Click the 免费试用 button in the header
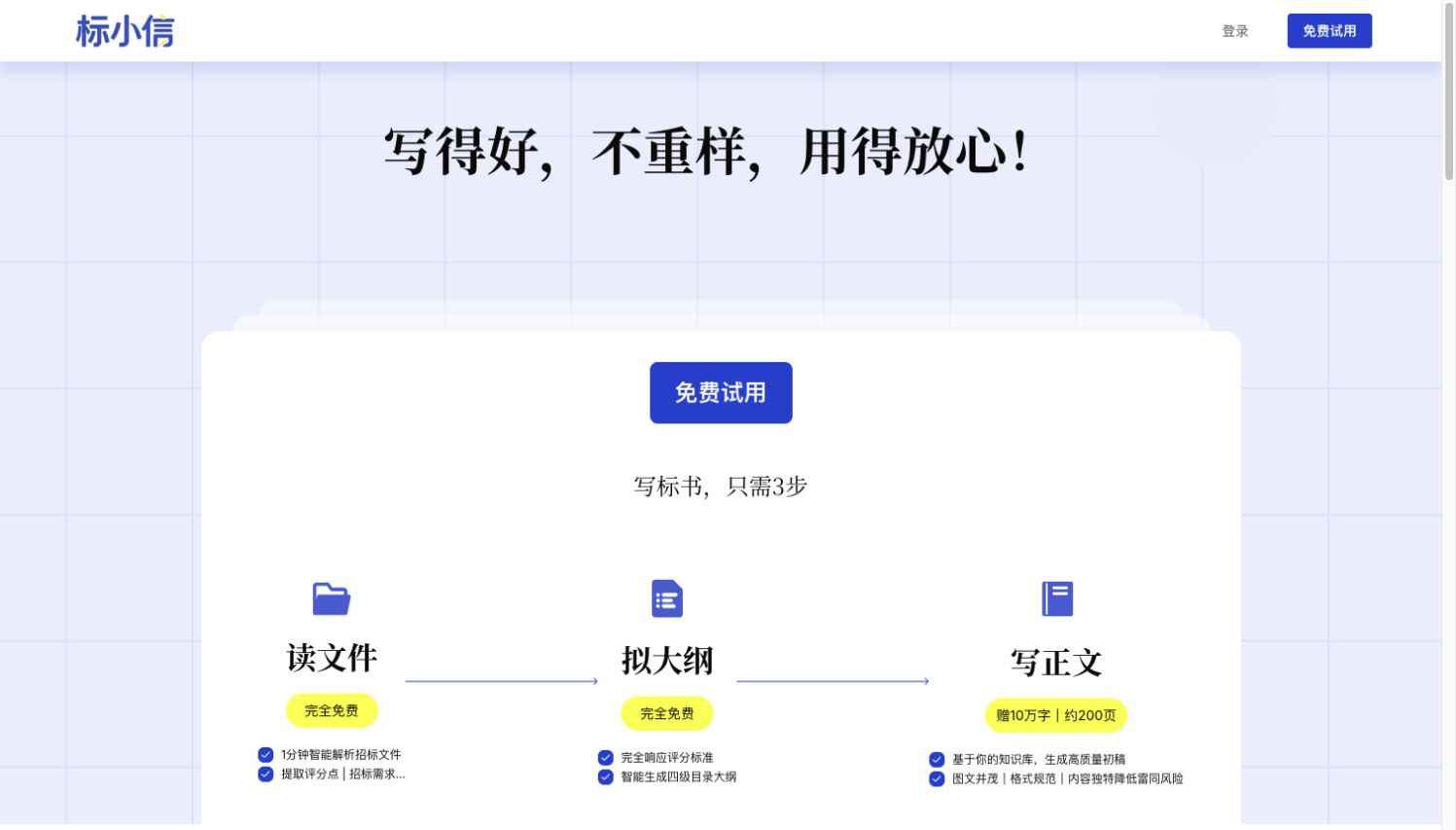Screen dimensions: 1456x830 click(1330, 31)
